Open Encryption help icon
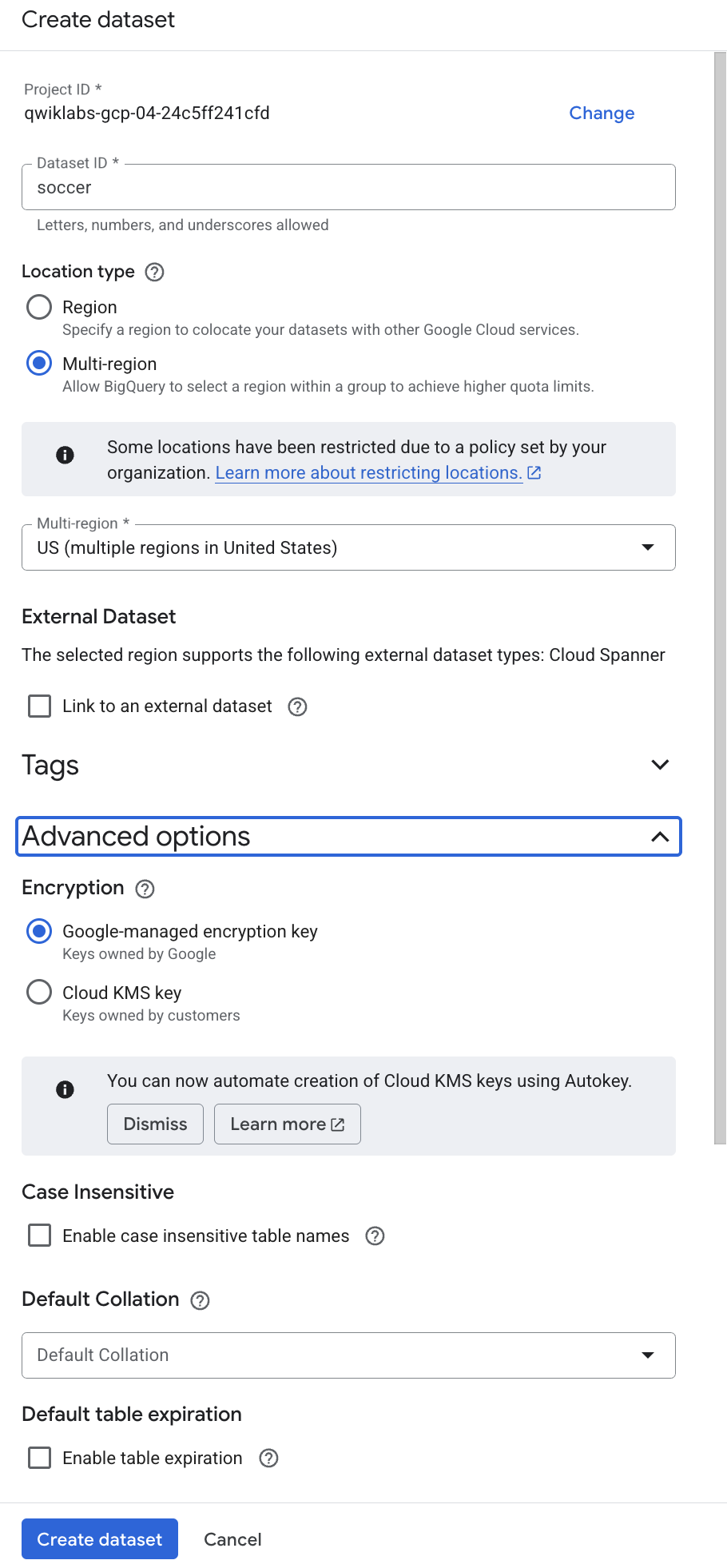The width and height of the screenshot is (727, 1568). (x=145, y=889)
